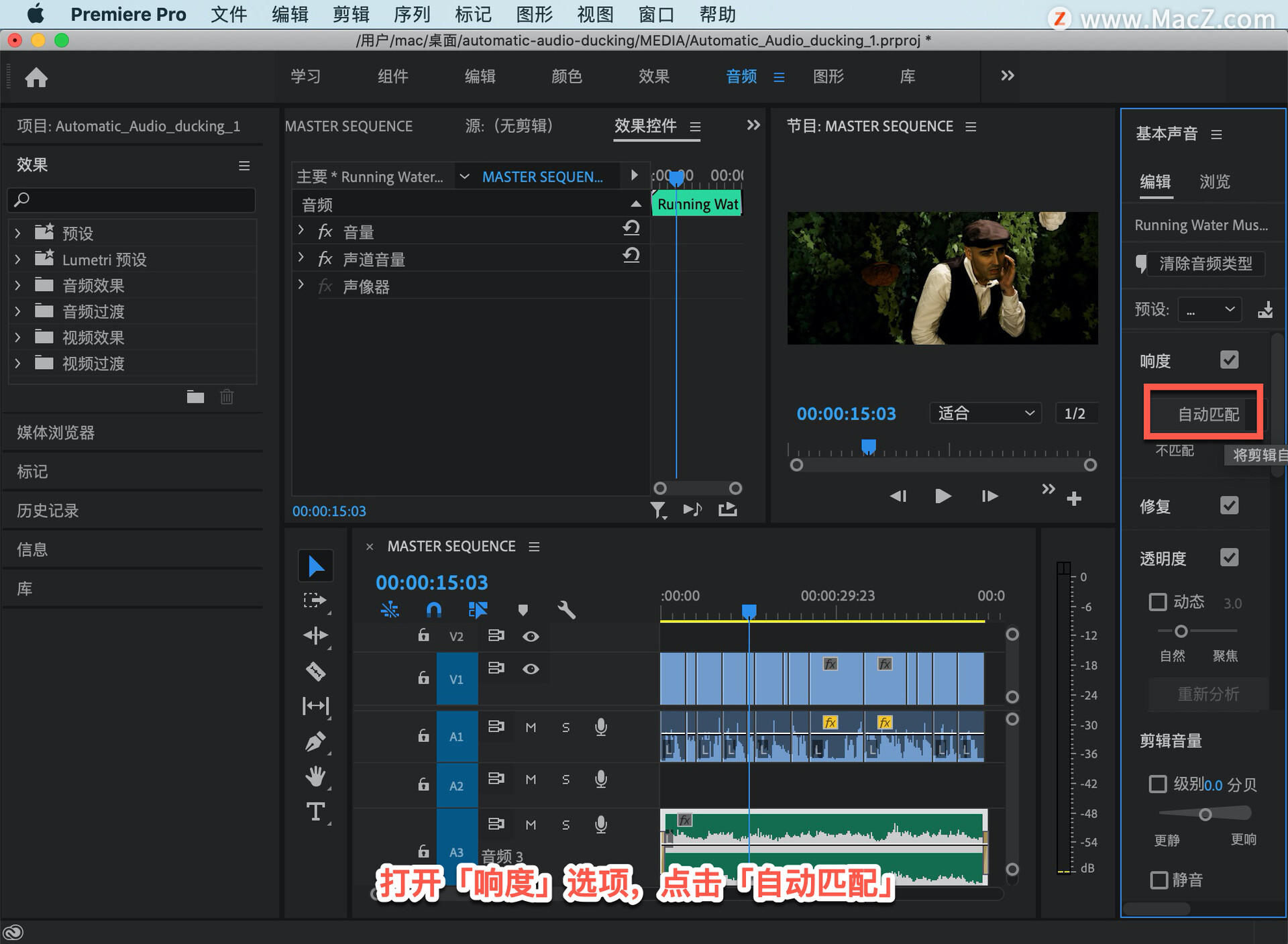This screenshot has width=1288, height=944.
Task: Toggle insert sequences as nests icon
Action: (x=390, y=609)
